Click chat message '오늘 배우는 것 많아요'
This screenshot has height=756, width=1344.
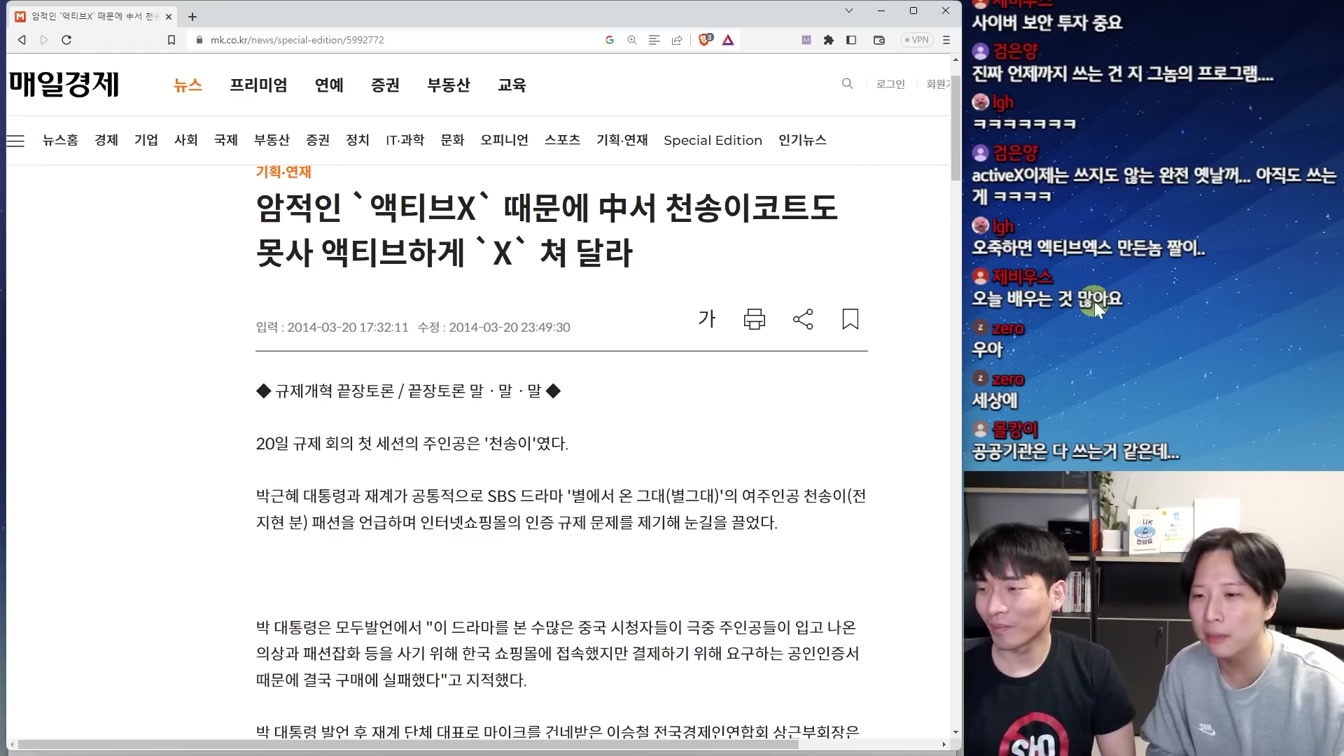pyautogui.click(x=1047, y=298)
